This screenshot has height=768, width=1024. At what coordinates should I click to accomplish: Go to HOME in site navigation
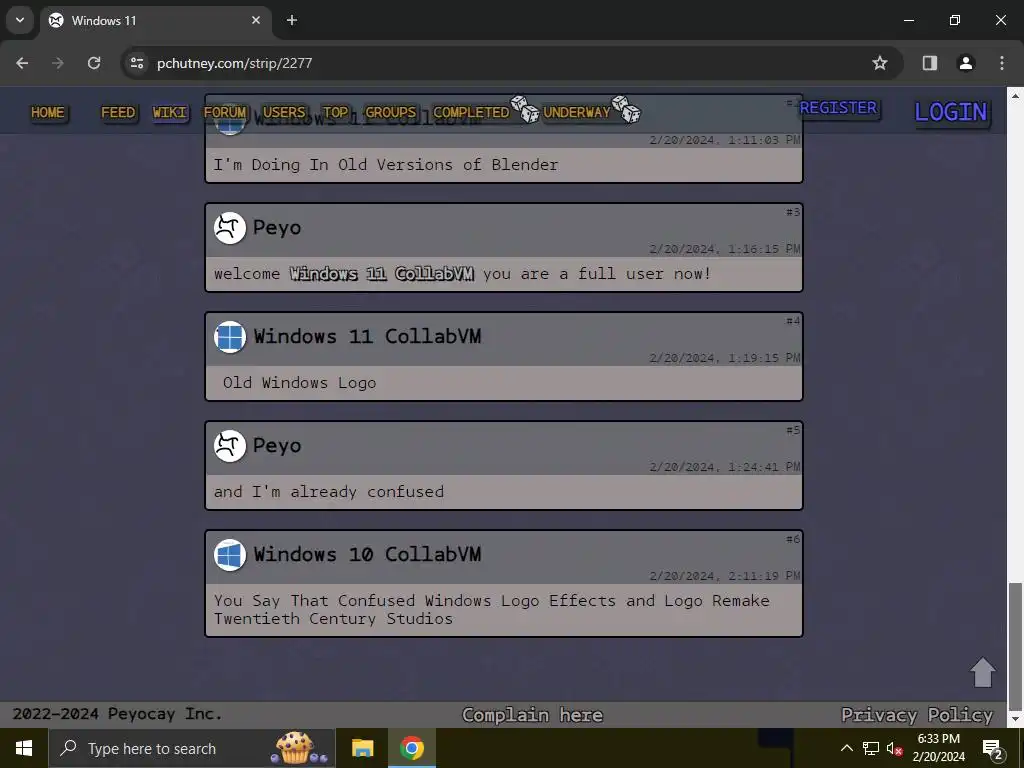(x=48, y=112)
